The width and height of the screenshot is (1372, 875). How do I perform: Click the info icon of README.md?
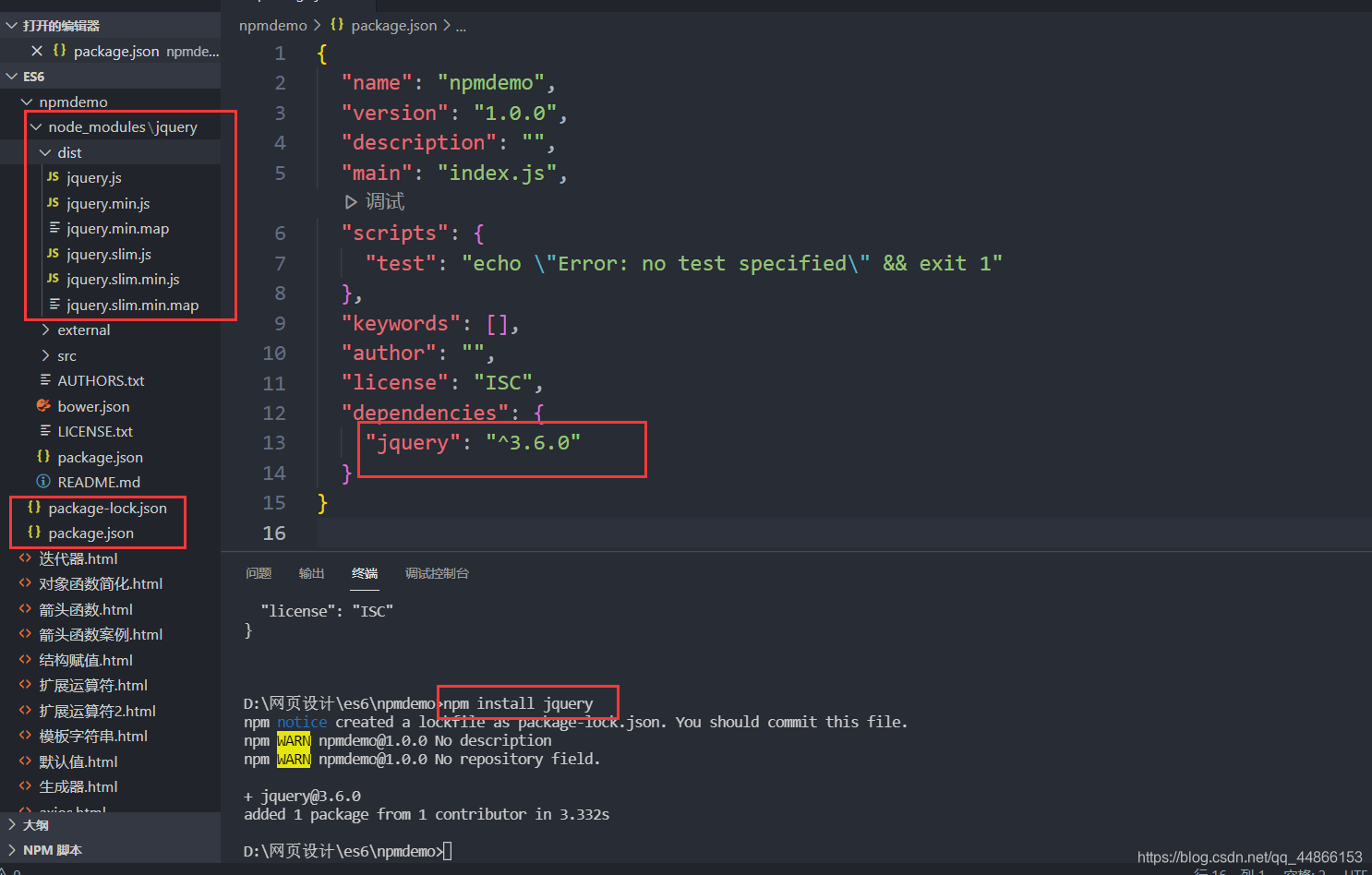click(x=43, y=481)
